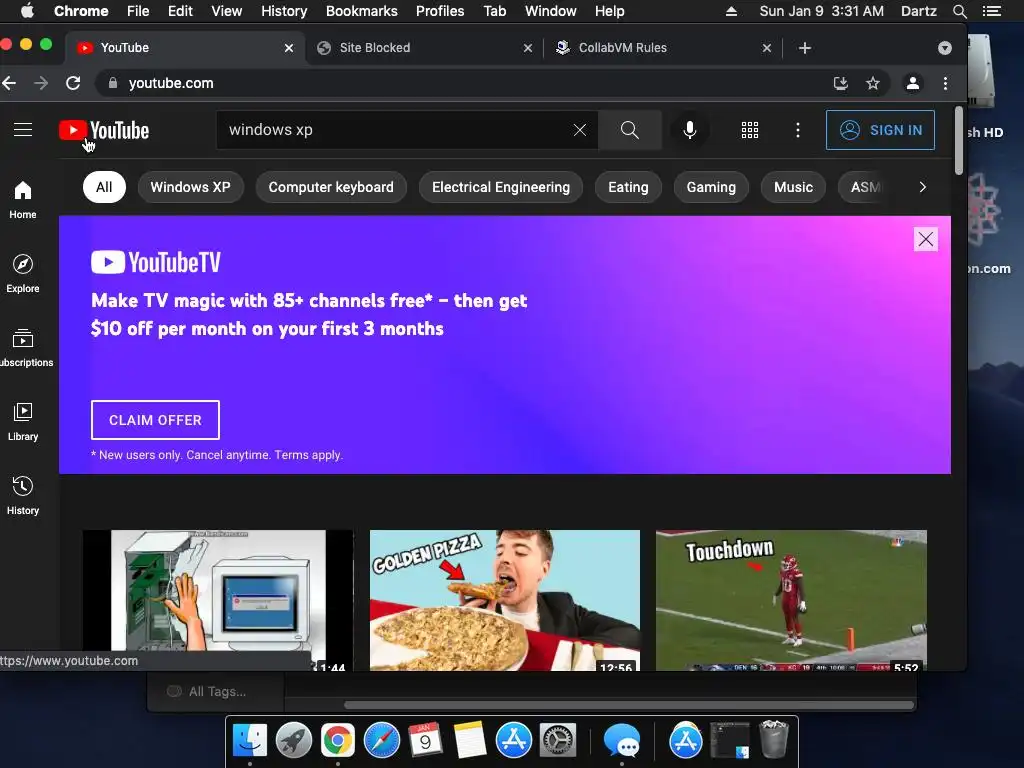Select the Eating filter chip
1024x768 pixels.
pyautogui.click(x=628, y=187)
